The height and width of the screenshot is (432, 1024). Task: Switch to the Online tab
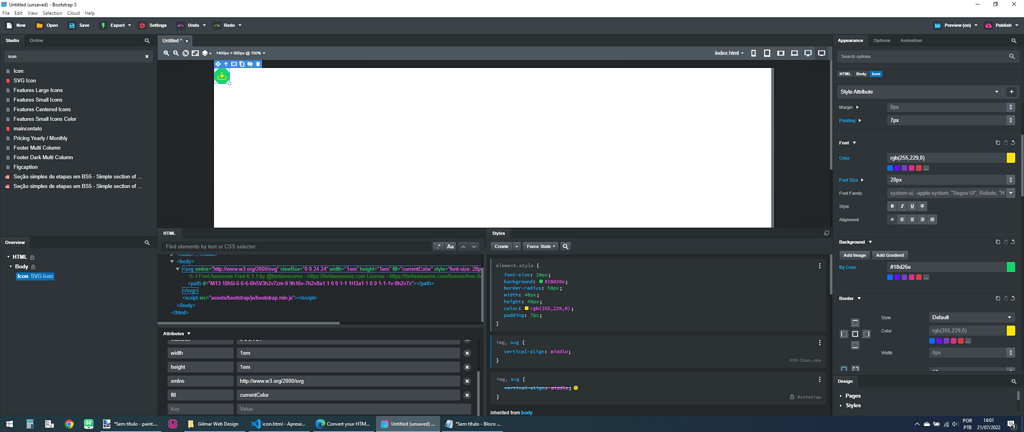[36, 40]
